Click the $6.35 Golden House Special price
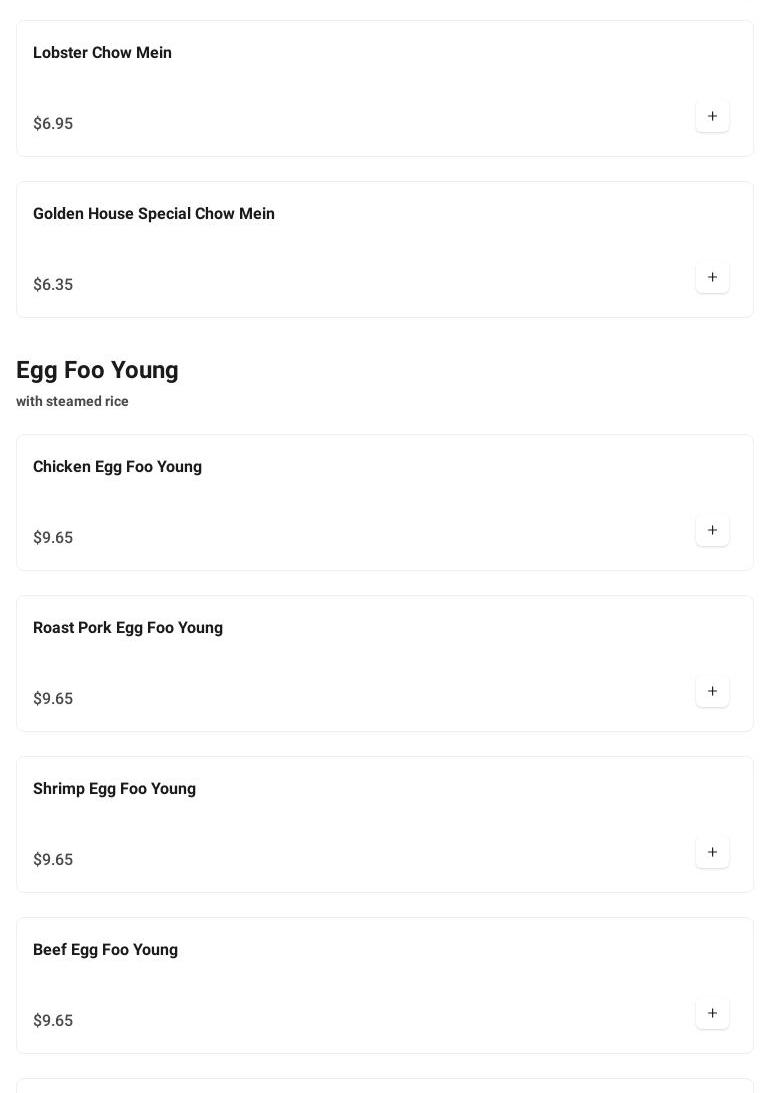The height and width of the screenshot is (1093, 770). click(53, 285)
